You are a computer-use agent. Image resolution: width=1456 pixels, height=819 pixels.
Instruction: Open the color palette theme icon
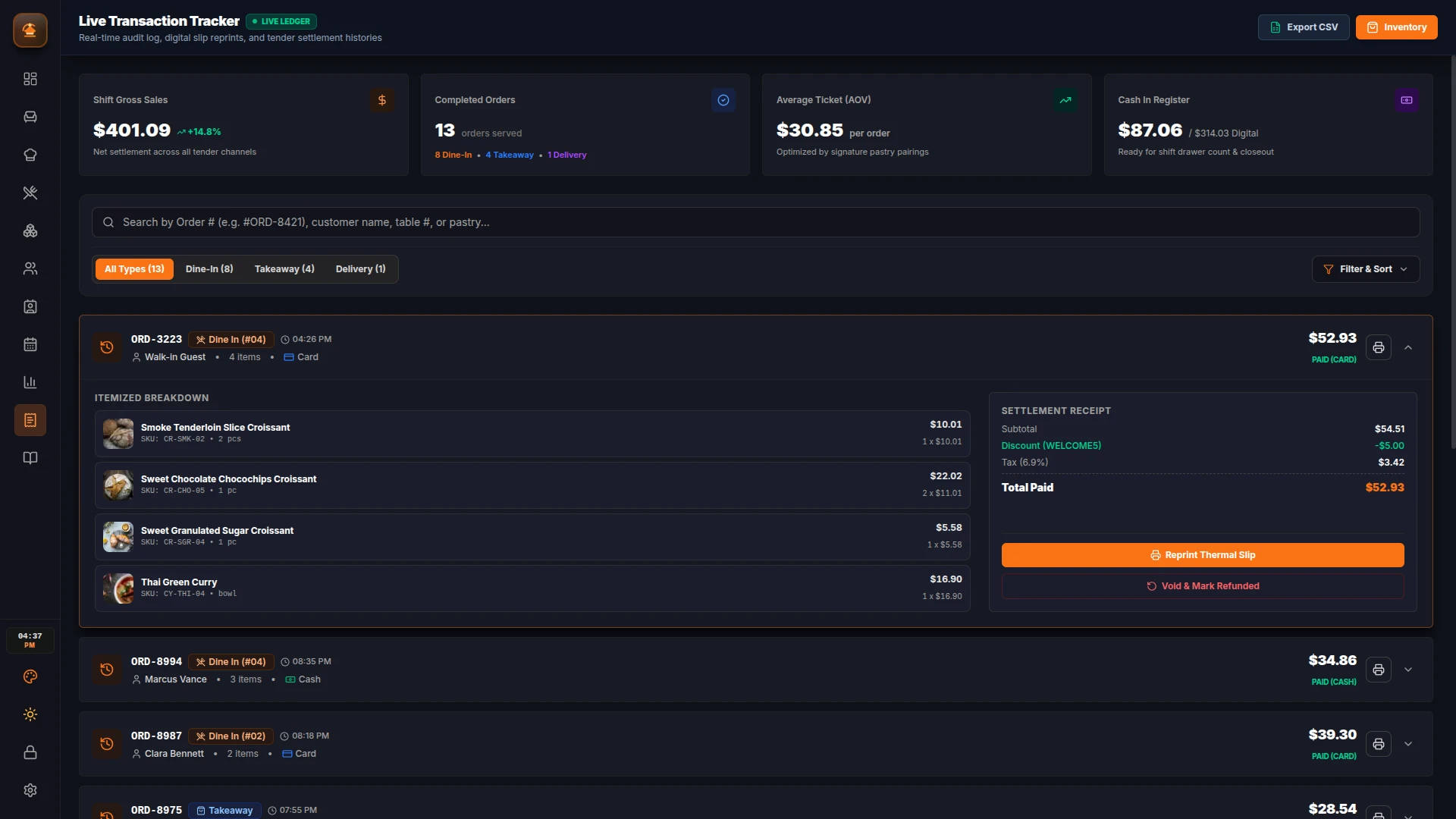[x=30, y=676]
